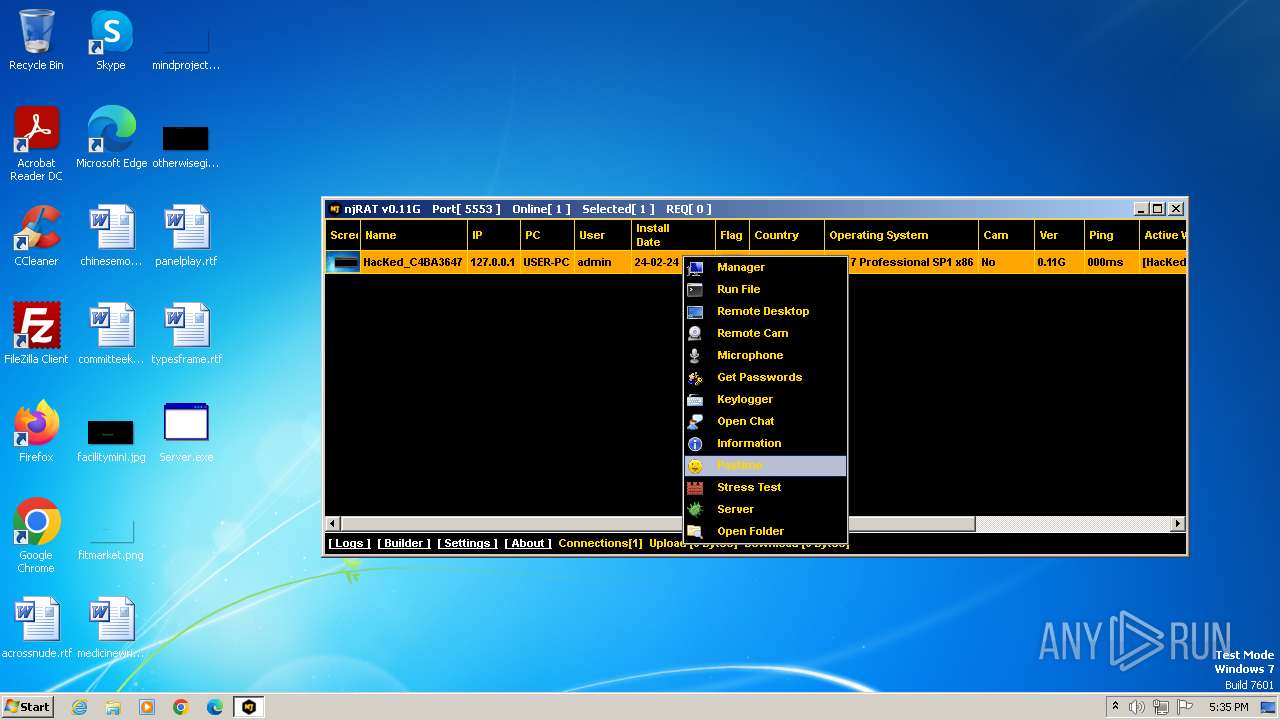Click the Keylogger keyboard icon
The image size is (1280, 720).
pos(695,399)
